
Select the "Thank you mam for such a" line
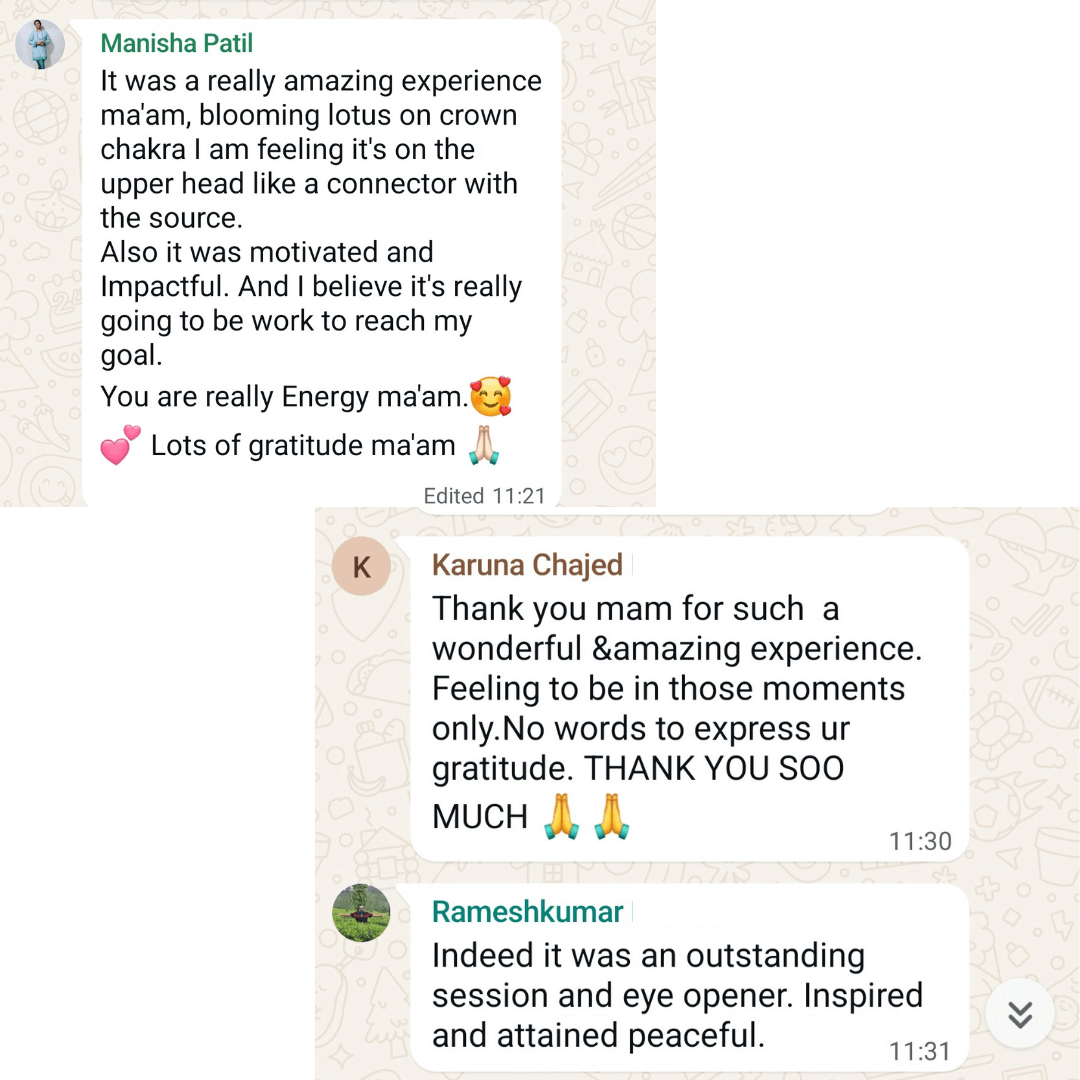tap(635, 608)
